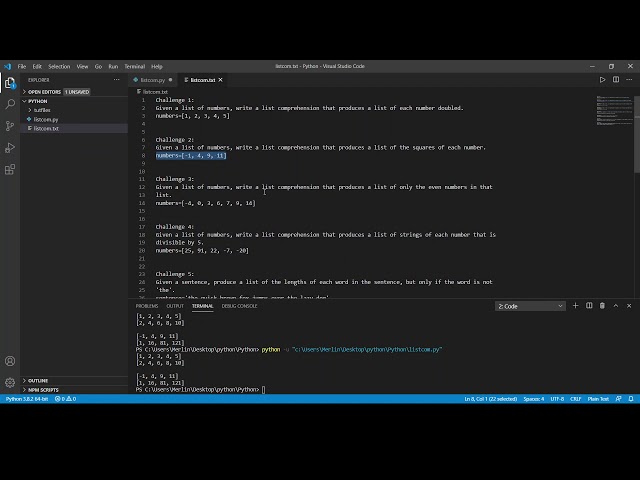The width and height of the screenshot is (640, 480).
Task: Open the File menu
Action: [22, 66]
